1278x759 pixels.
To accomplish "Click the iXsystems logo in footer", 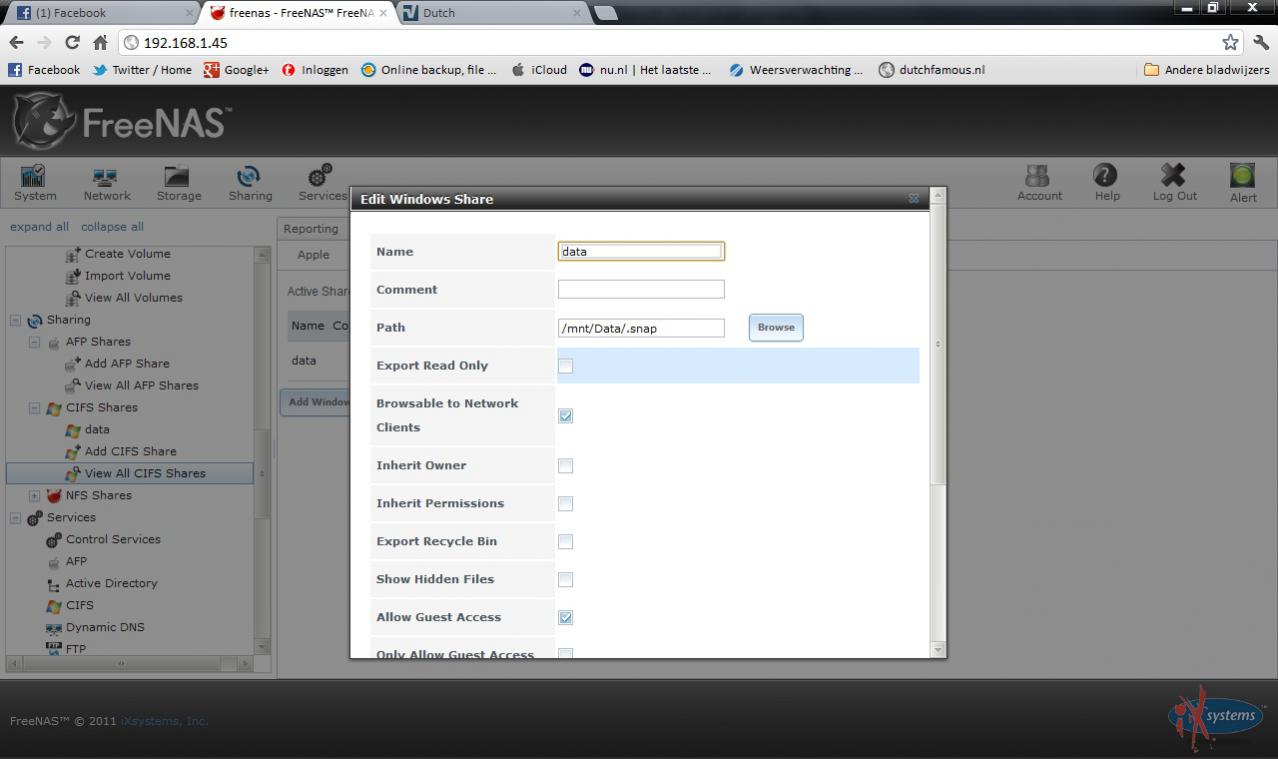I will (x=1215, y=718).
